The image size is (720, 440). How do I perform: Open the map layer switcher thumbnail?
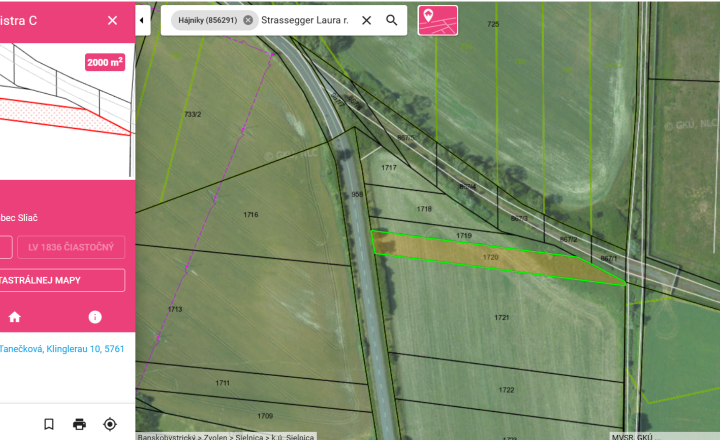tap(438, 20)
